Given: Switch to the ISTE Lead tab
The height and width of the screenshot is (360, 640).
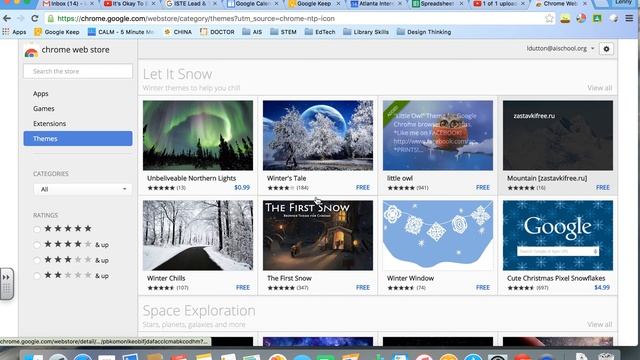Looking at the screenshot, I should click(x=191, y=4).
